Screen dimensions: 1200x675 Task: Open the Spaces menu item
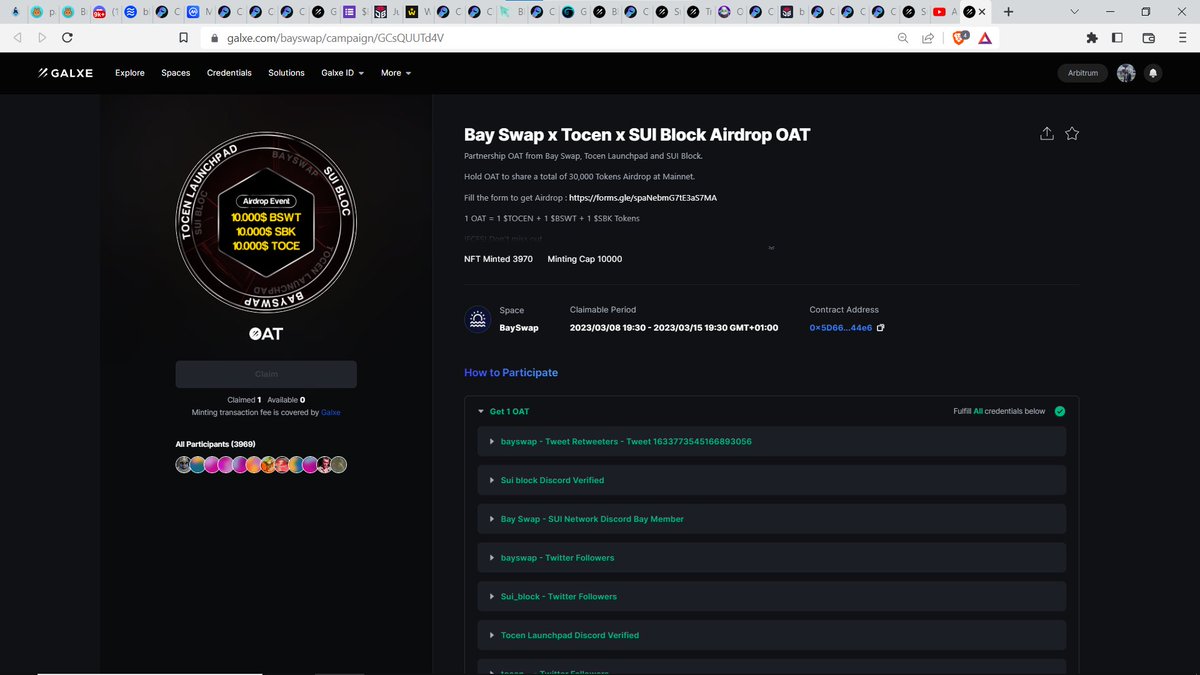(x=176, y=73)
